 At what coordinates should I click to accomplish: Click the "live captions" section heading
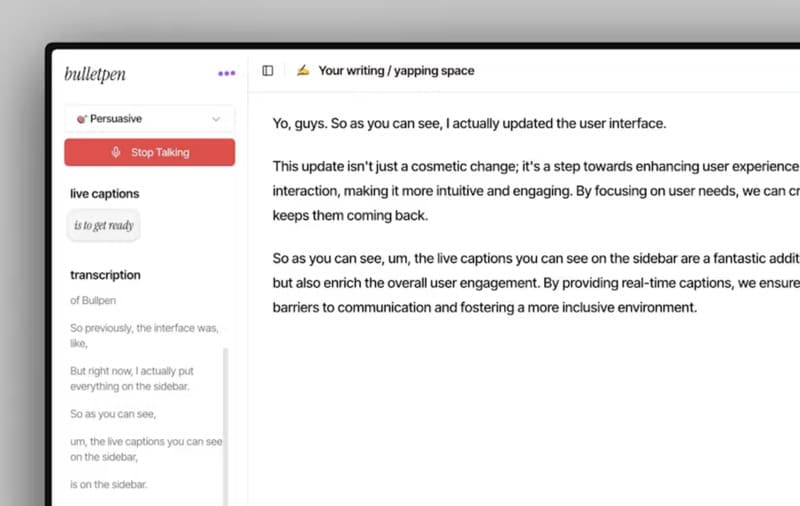click(105, 193)
